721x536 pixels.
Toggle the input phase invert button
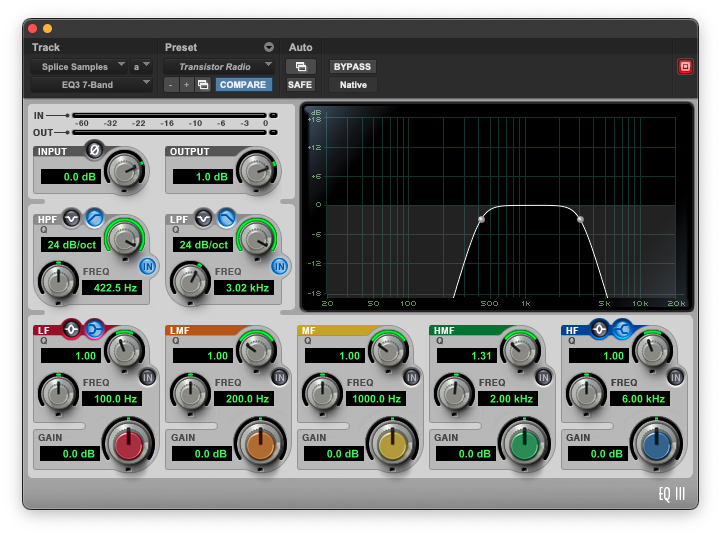pyautogui.click(x=94, y=150)
